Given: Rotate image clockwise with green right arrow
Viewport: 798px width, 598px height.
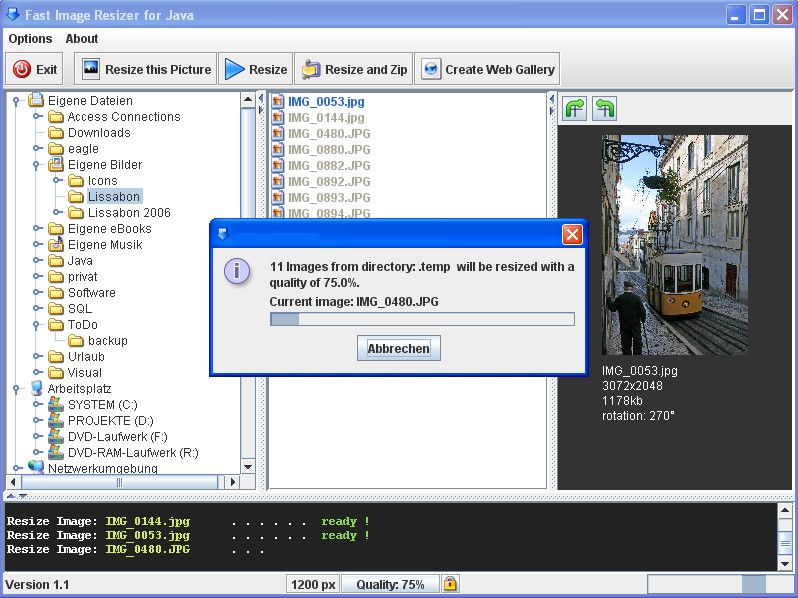Looking at the screenshot, I should tap(575, 108).
